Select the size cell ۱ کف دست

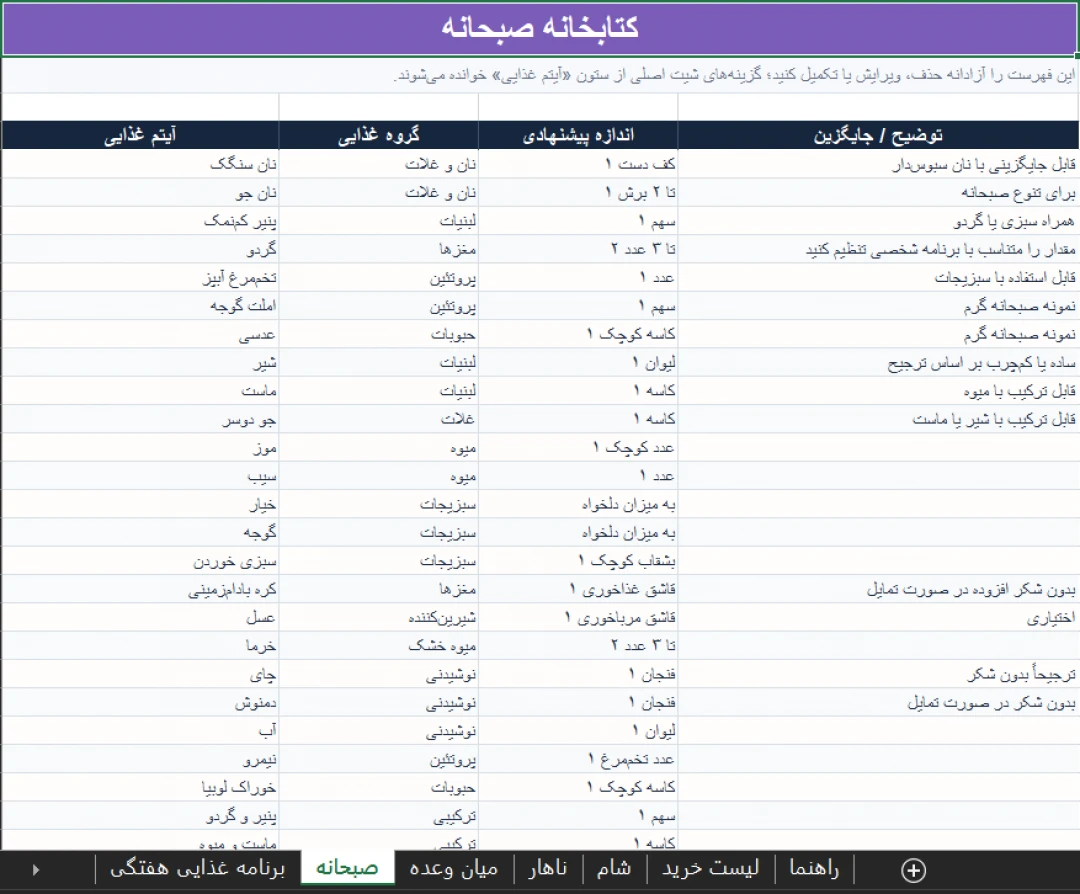[579, 164]
